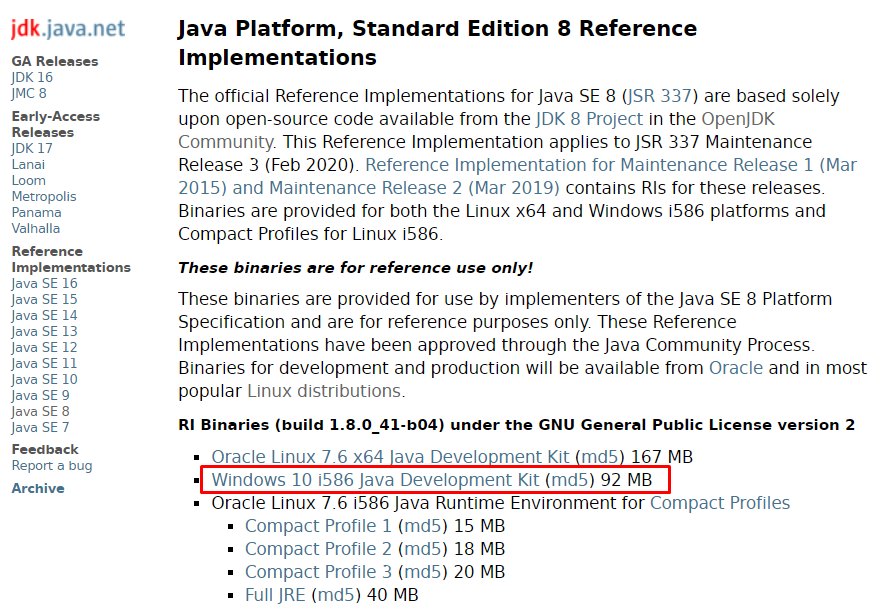The image size is (878, 615).
Task: Download the Windows 10 i586 Java Development Kit
Action: [x=375, y=481]
